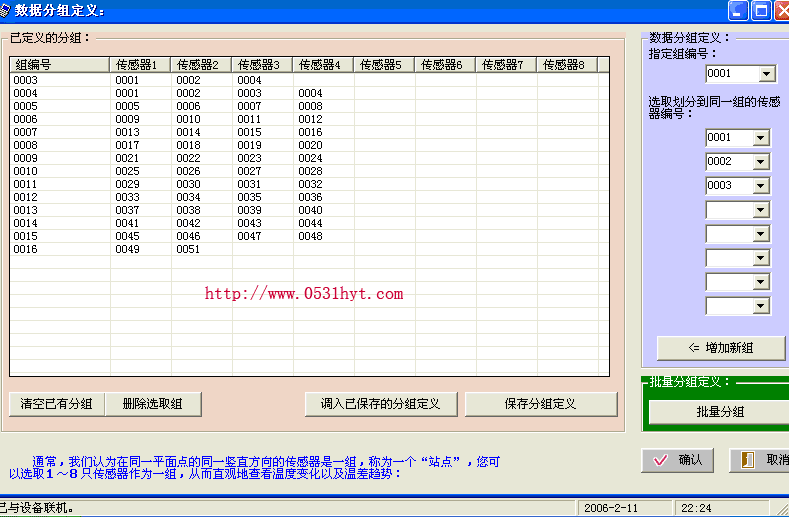Image resolution: width=800 pixels, height=517 pixels.
Task: Minimize the 数据分组定义 window
Action: pyautogui.click(x=738, y=11)
